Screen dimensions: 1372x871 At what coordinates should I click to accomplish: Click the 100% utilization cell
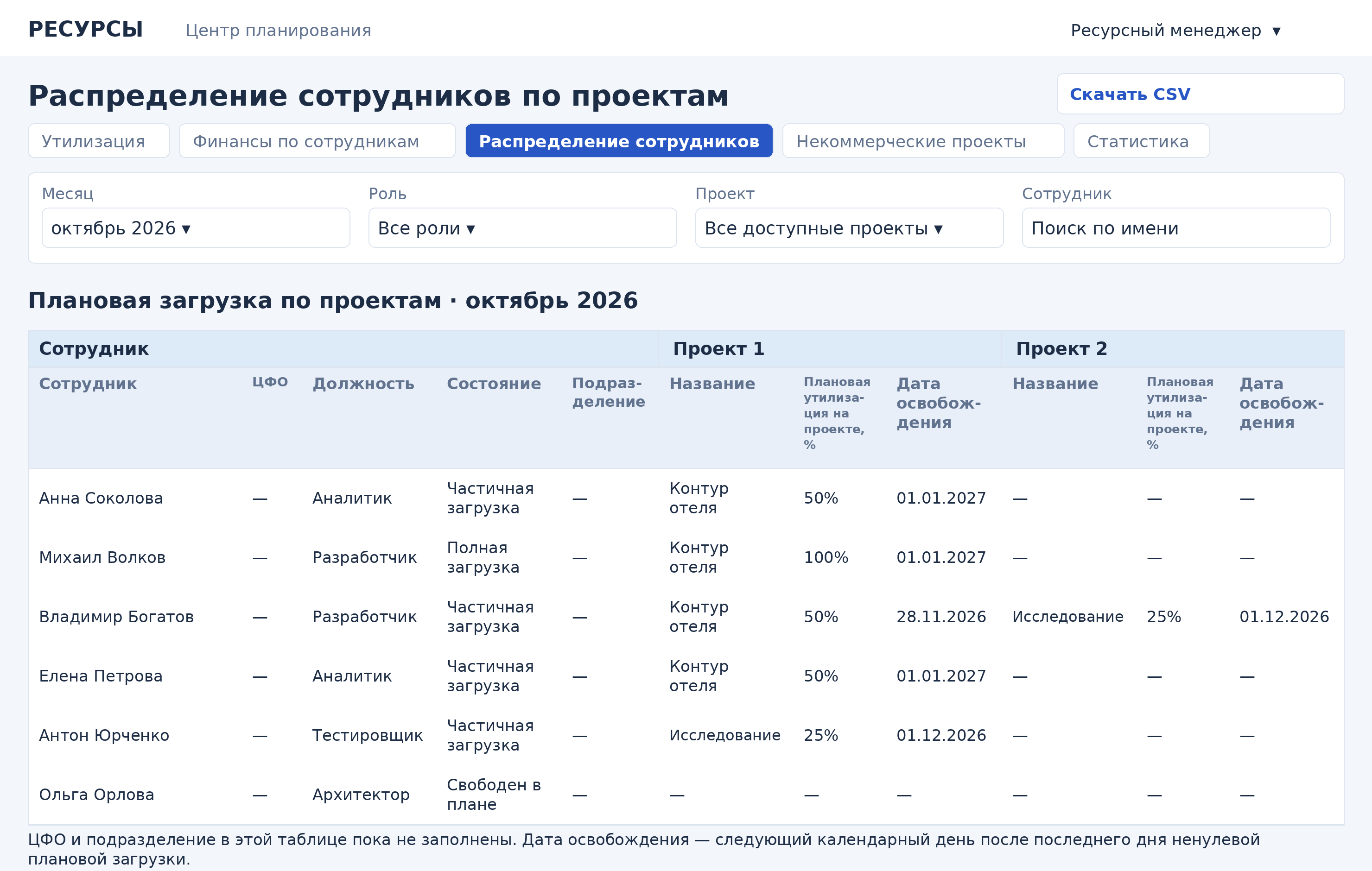tap(826, 558)
